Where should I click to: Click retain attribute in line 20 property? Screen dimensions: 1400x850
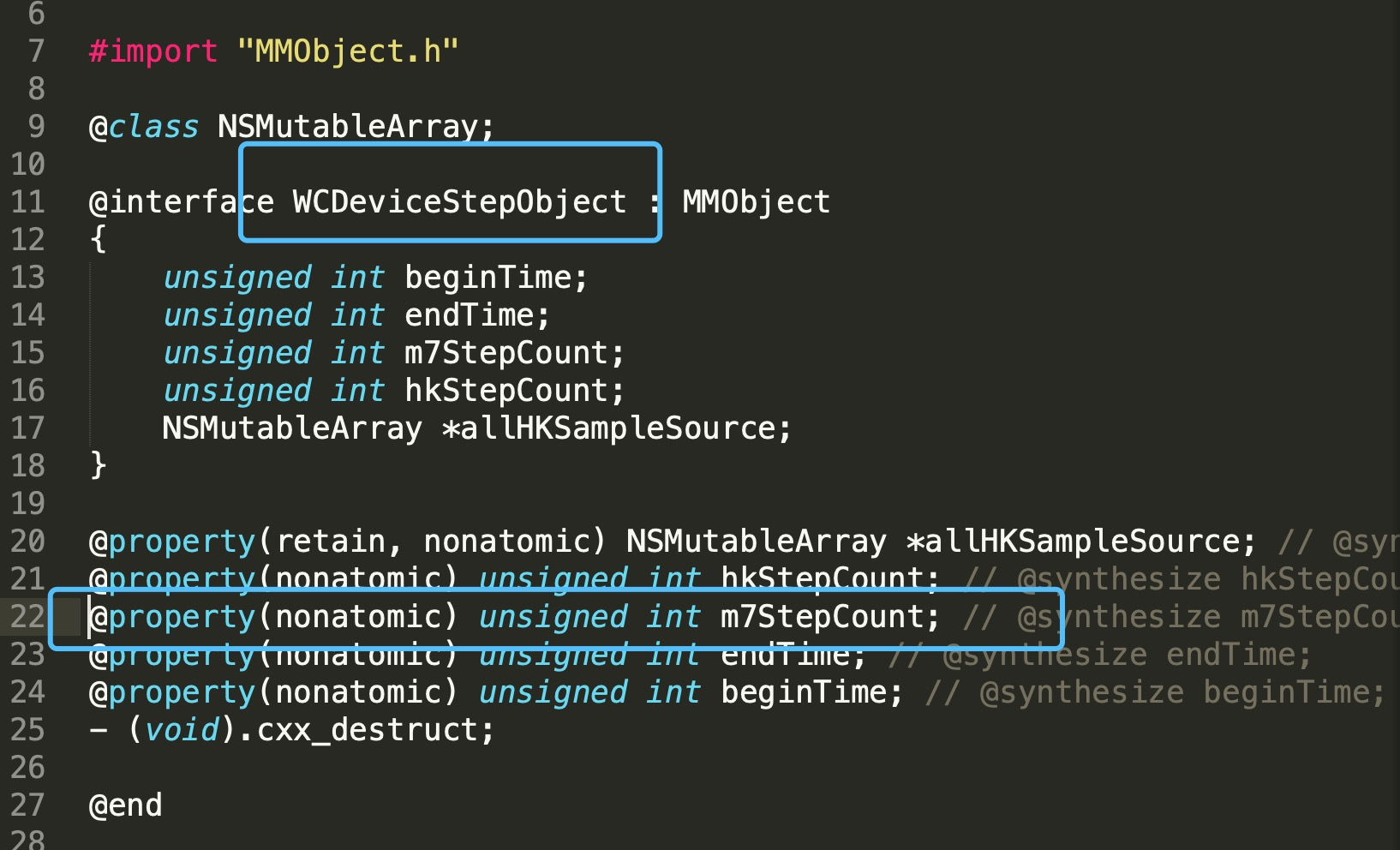point(331,542)
